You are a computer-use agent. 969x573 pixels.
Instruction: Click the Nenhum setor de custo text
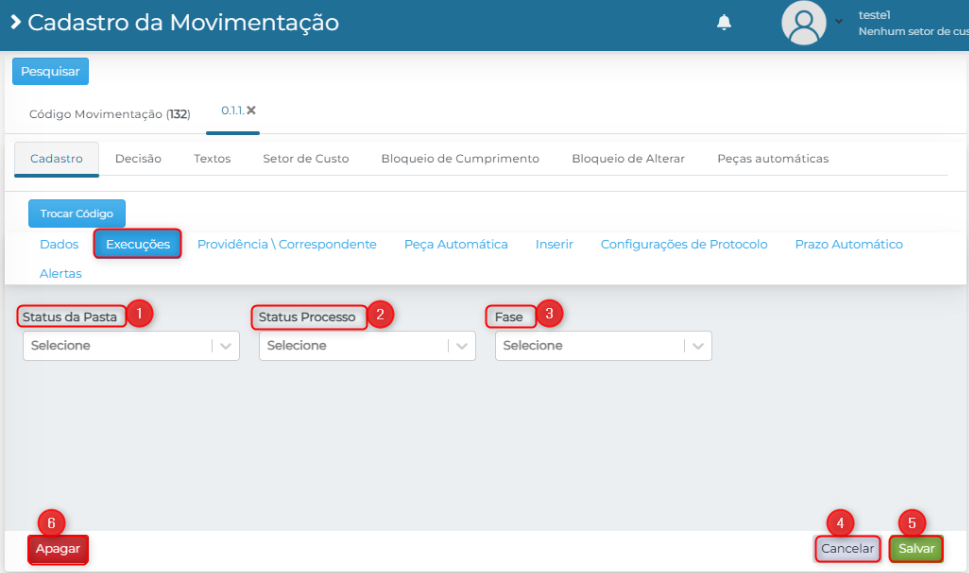click(x=913, y=32)
